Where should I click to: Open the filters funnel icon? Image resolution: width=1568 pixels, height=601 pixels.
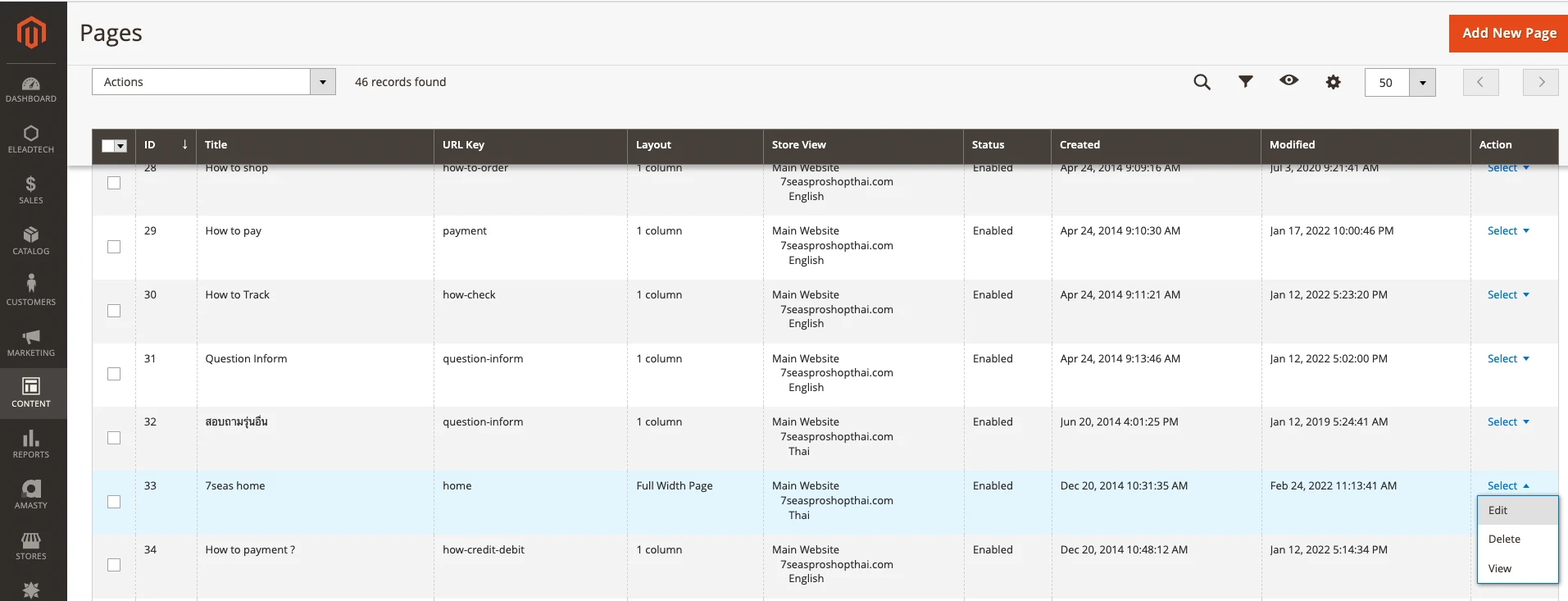tap(1246, 82)
